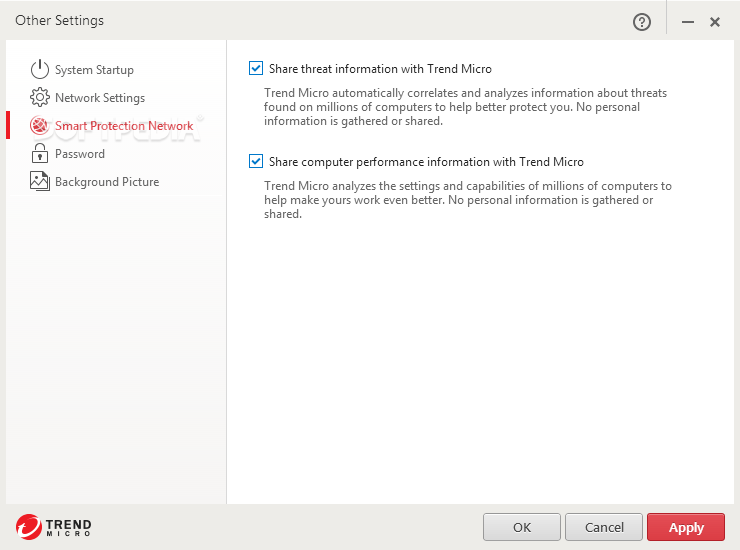Viewport: 740px width, 550px height.
Task: Close the Other Settings window
Action: tap(715, 22)
